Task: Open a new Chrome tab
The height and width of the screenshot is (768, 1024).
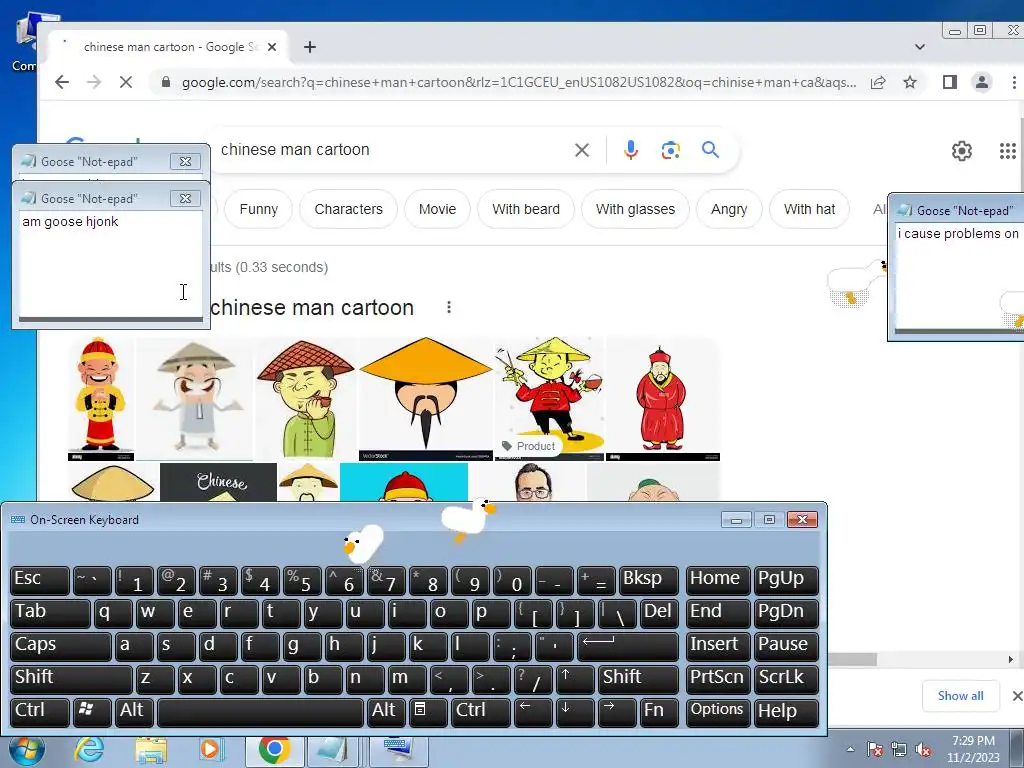Action: click(x=310, y=47)
